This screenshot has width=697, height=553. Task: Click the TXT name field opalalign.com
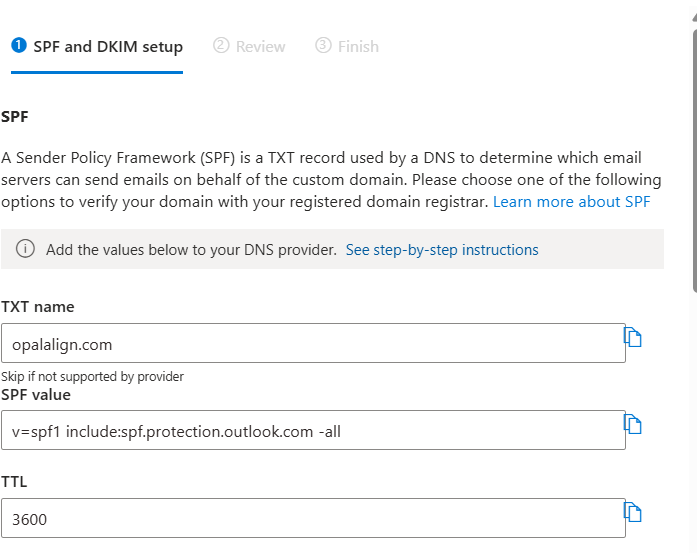[x=312, y=344]
